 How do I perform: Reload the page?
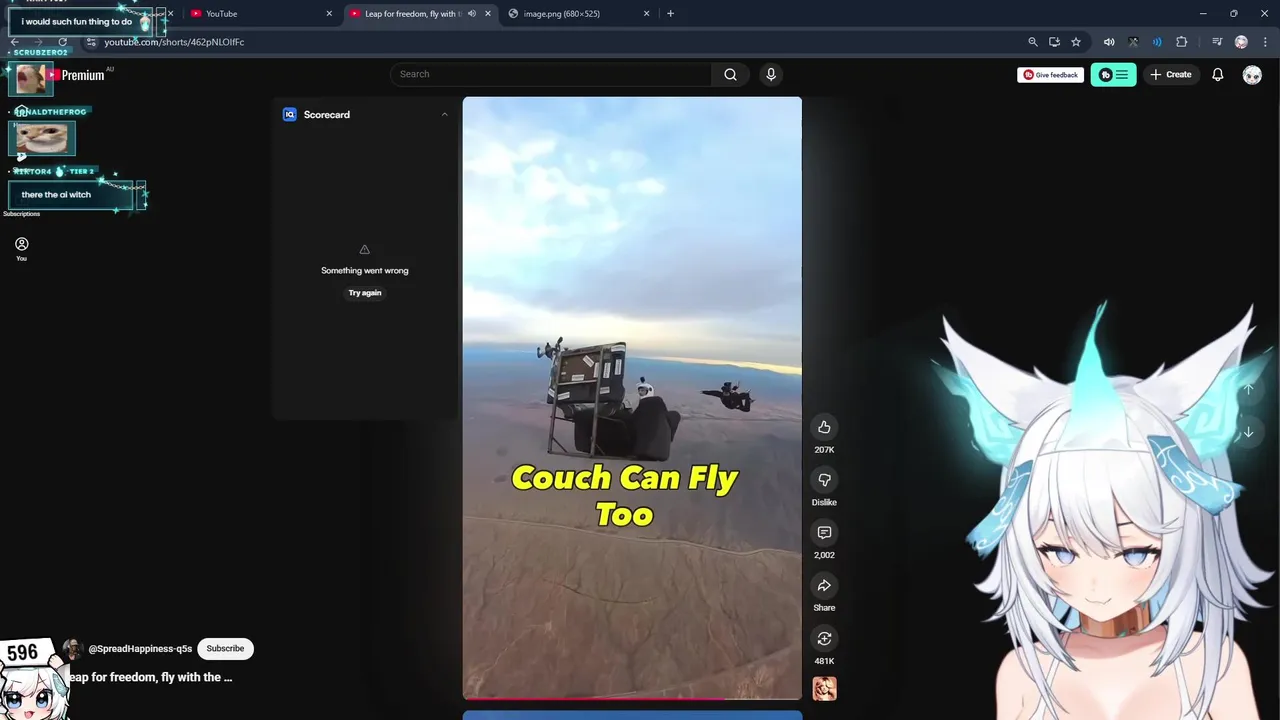pos(63,42)
